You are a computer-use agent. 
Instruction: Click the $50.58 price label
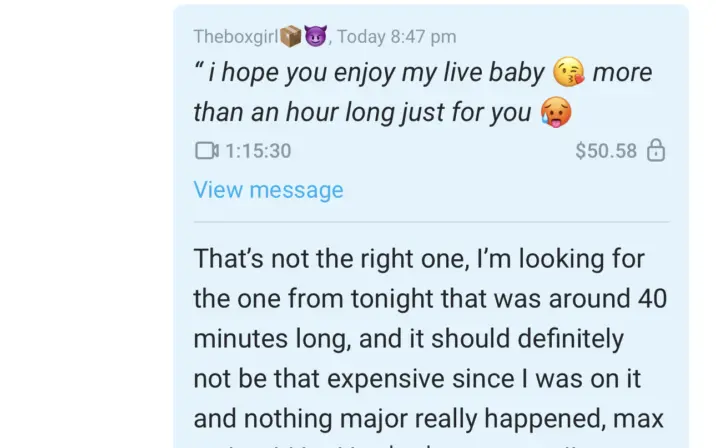pos(606,151)
